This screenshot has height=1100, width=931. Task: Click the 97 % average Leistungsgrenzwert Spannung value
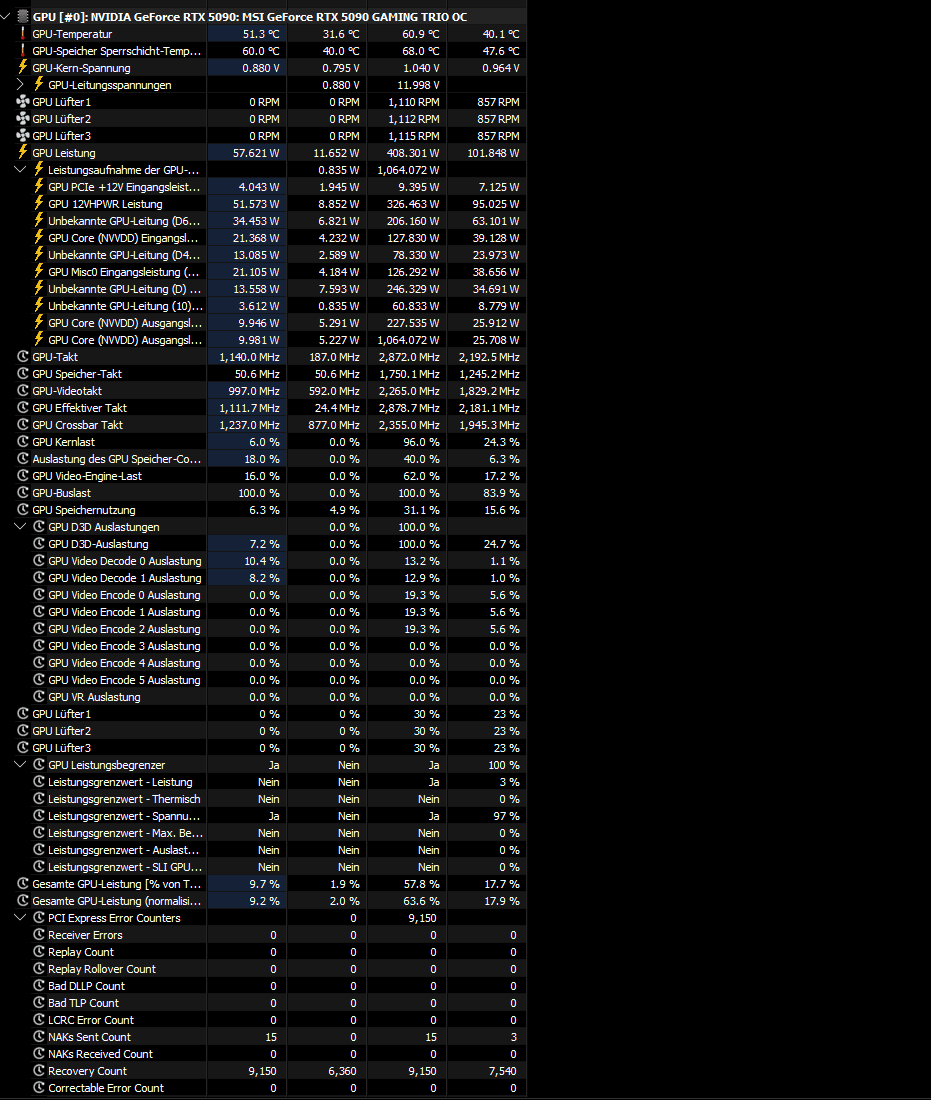[x=506, y=816]
